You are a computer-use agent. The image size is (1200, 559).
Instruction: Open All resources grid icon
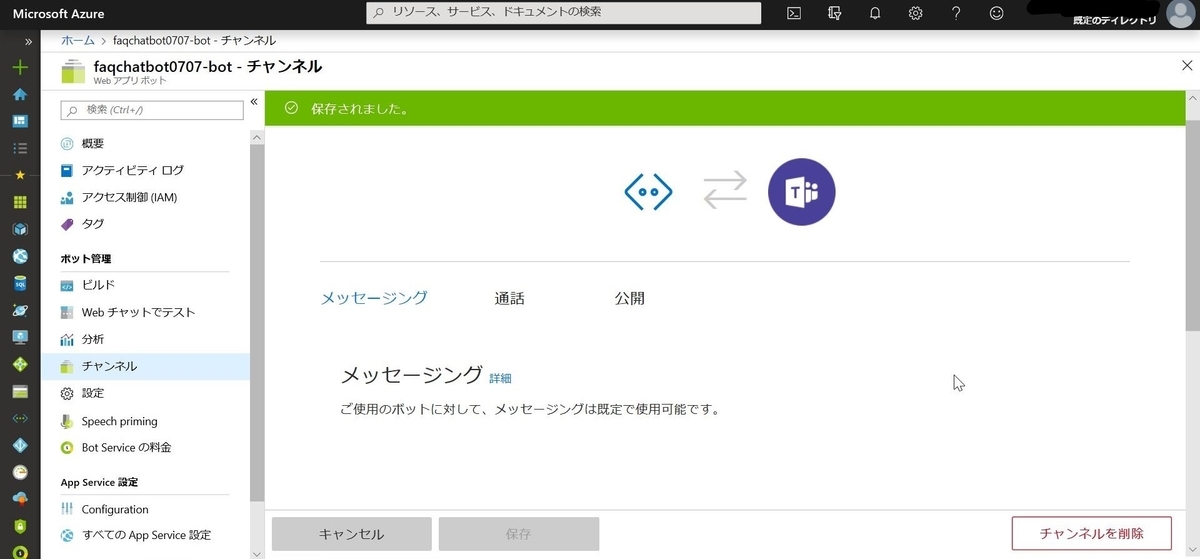tap(20, 202)
